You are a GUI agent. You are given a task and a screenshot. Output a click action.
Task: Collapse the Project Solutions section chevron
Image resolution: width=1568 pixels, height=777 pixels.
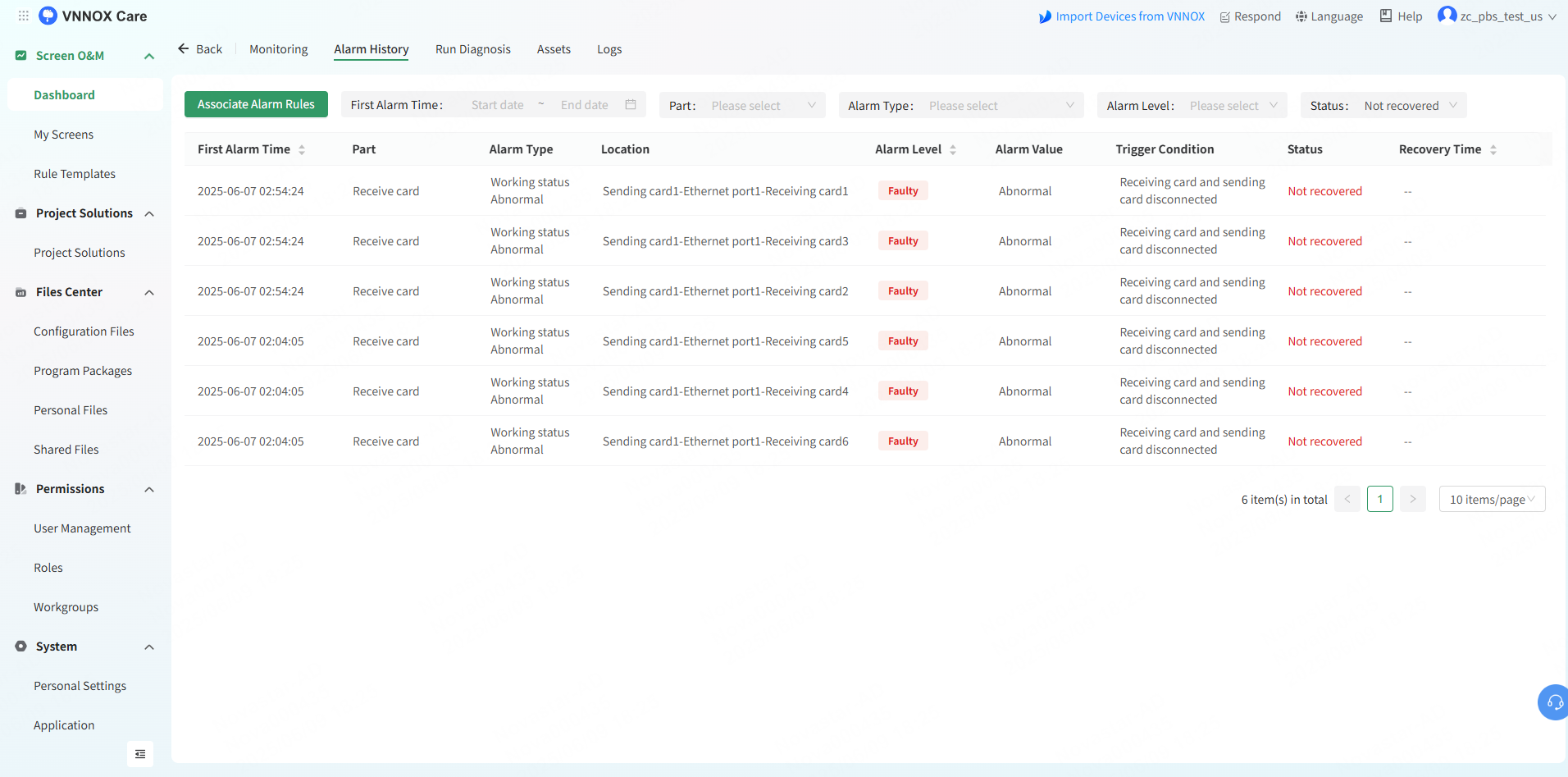click(149, 213)
